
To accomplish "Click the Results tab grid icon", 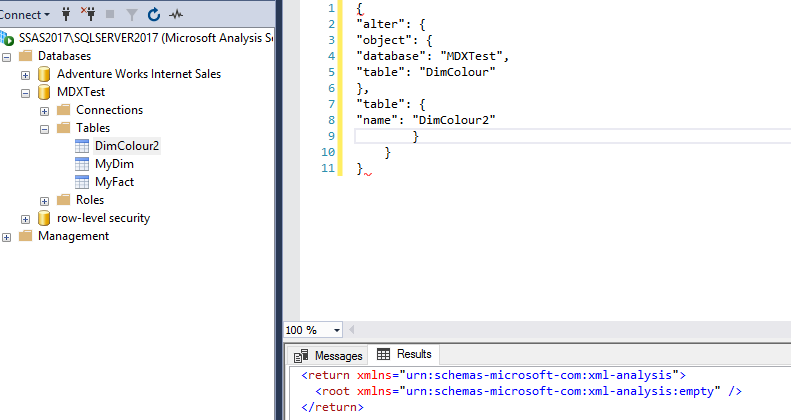I will [x=383, y=354].
